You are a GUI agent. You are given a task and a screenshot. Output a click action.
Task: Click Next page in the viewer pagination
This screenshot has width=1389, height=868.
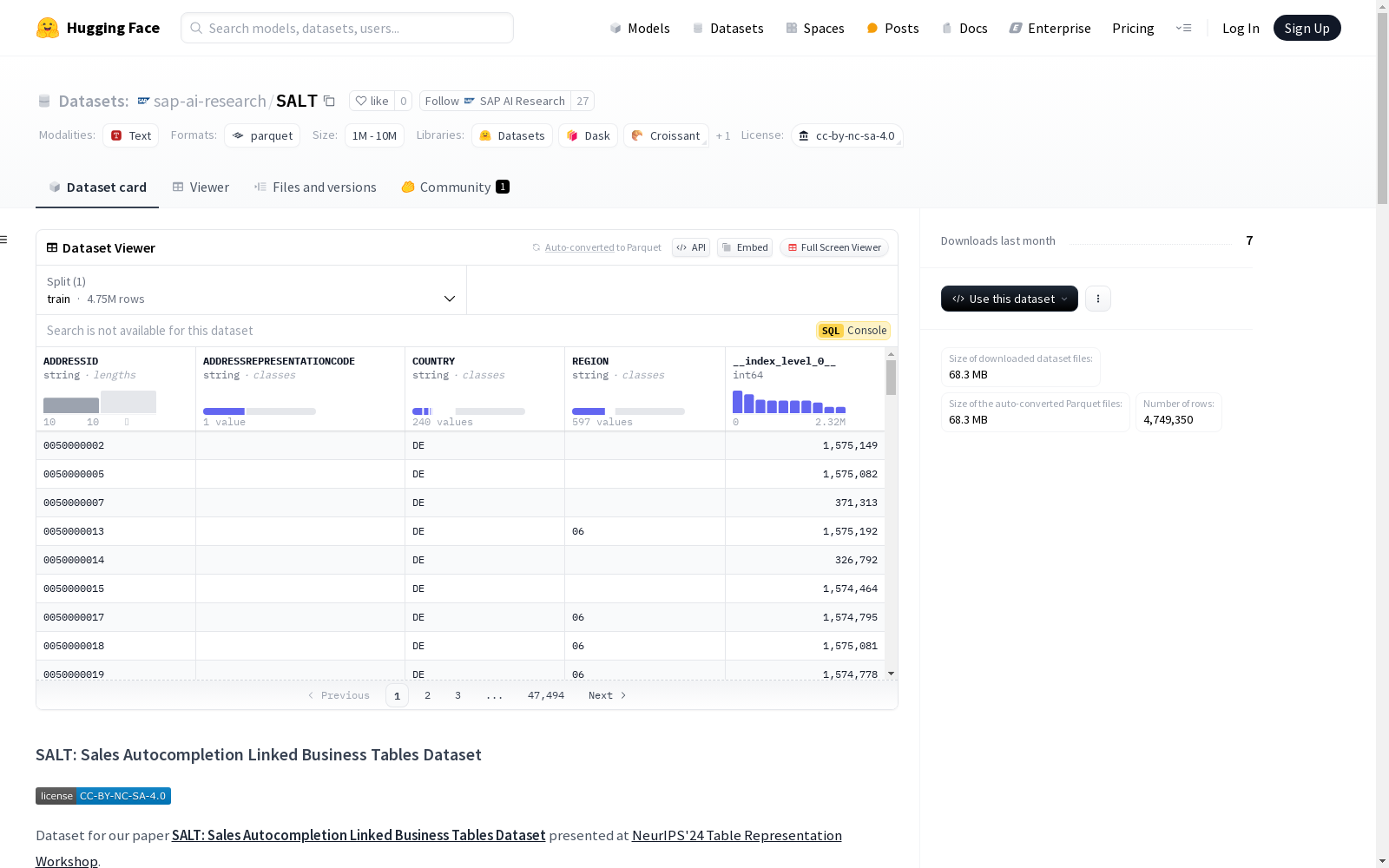point(607,695)
